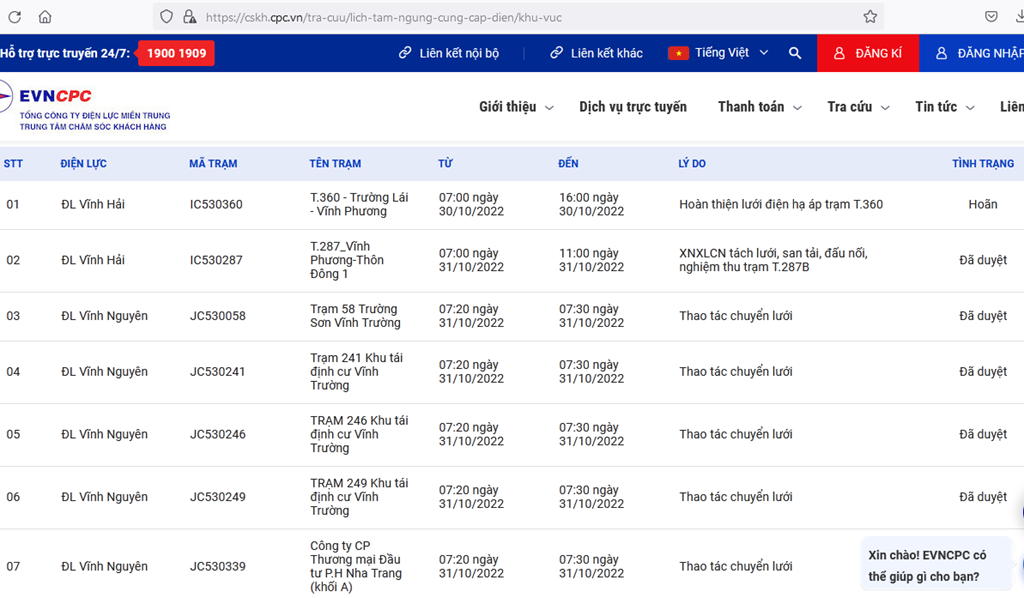Expand the Tra cứu menu

click(x=858, y=107)
